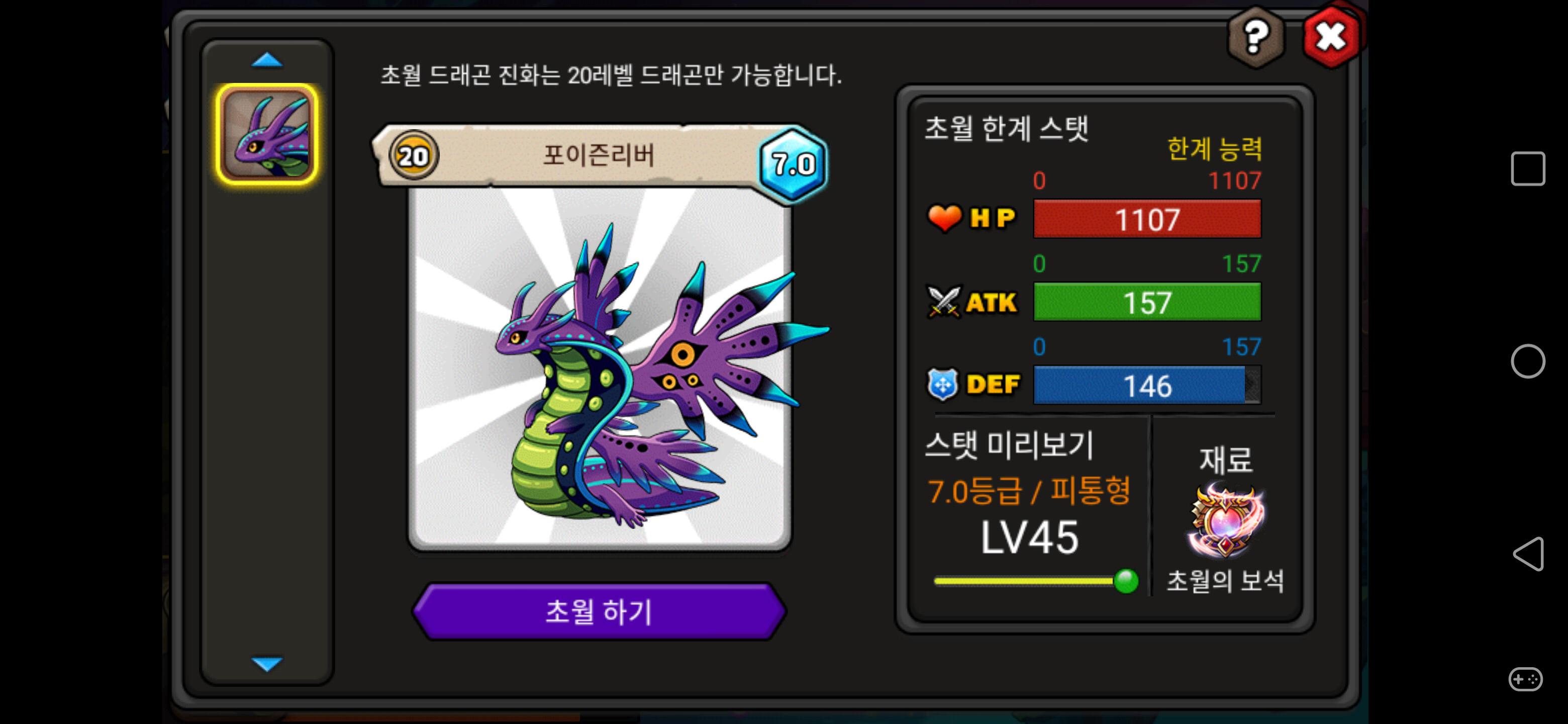Select the purple dragon thumbnail in sidebar
The image size is (1568, 724).
click(x=267, y=135)
